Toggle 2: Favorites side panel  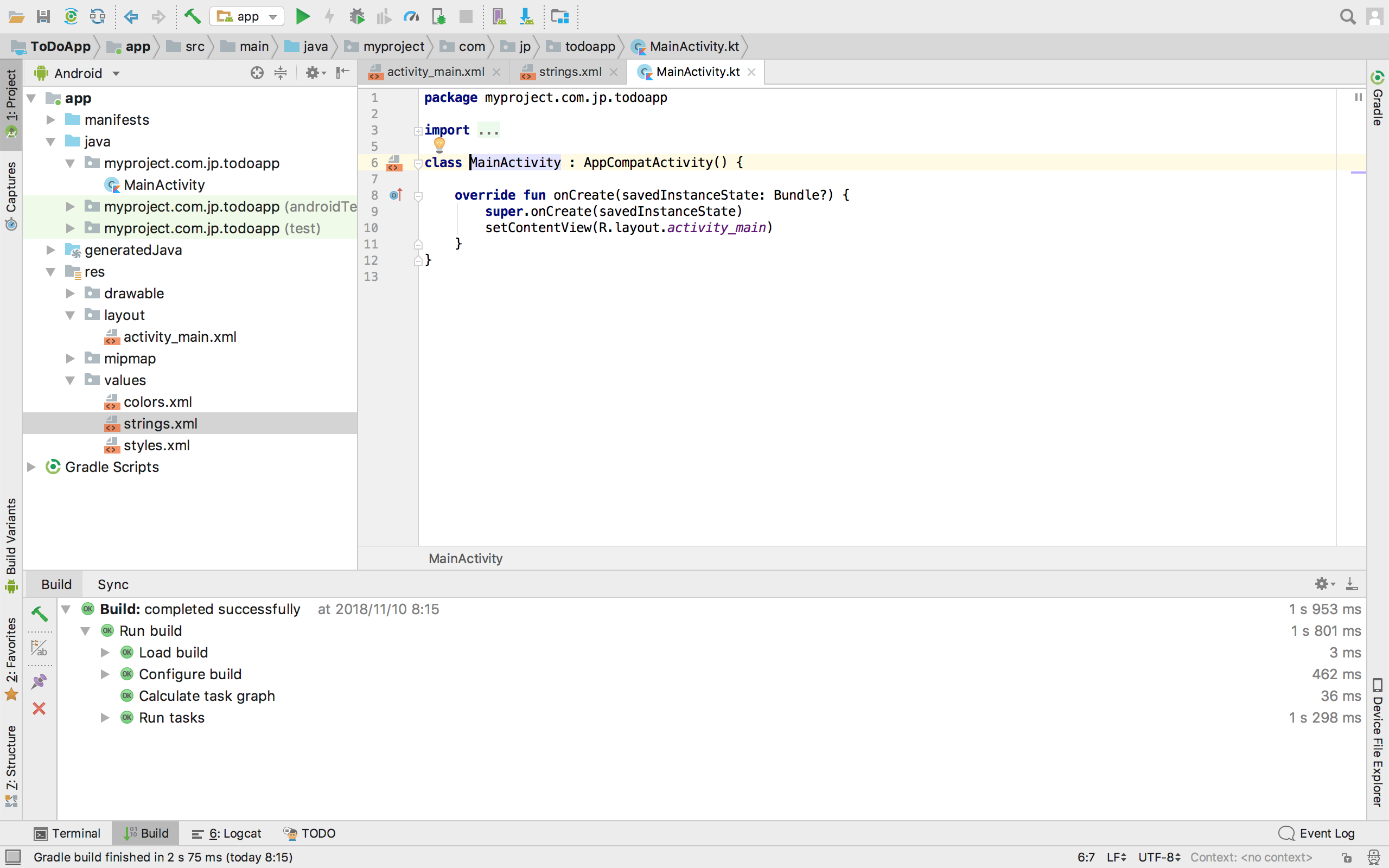click(11, 659)
